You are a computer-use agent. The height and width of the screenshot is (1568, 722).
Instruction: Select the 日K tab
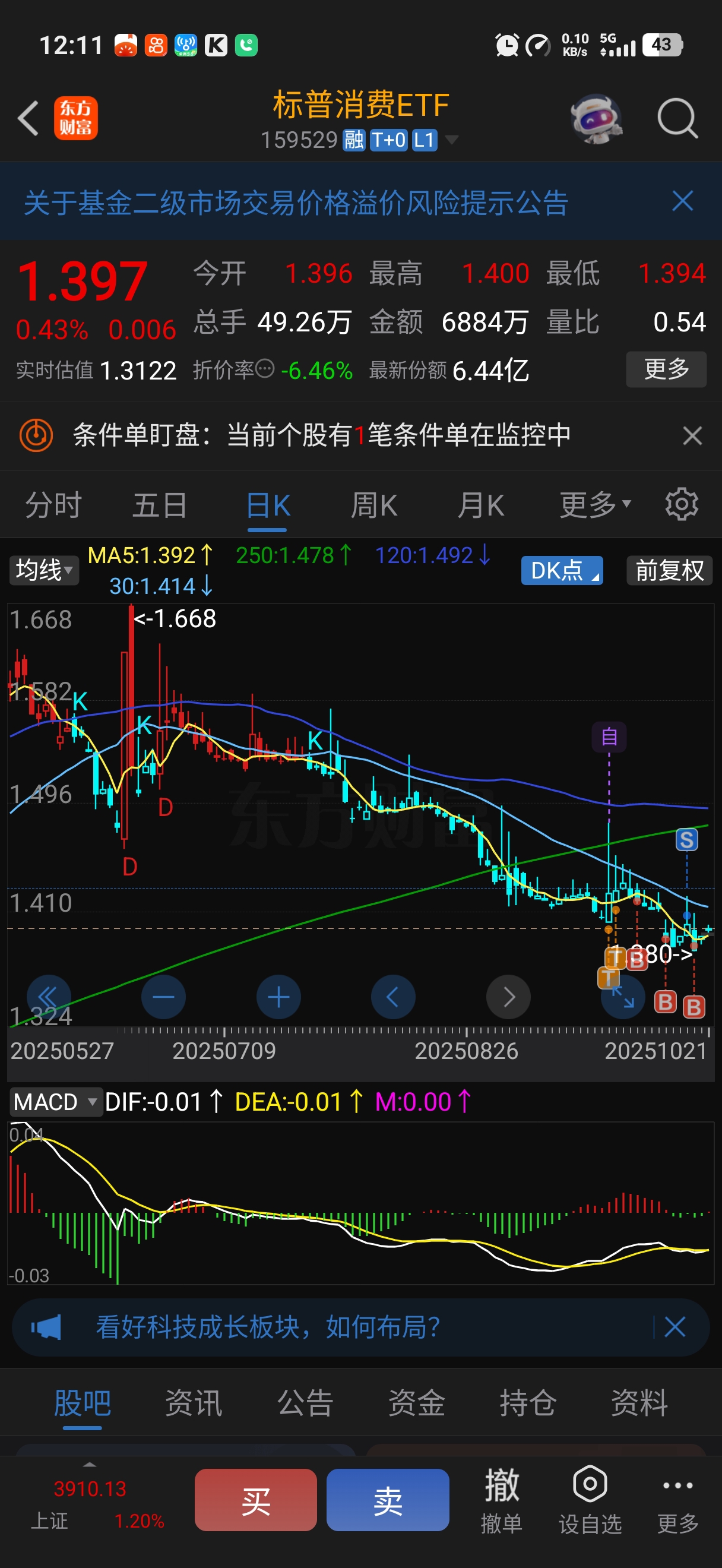[x=268, y=505]
